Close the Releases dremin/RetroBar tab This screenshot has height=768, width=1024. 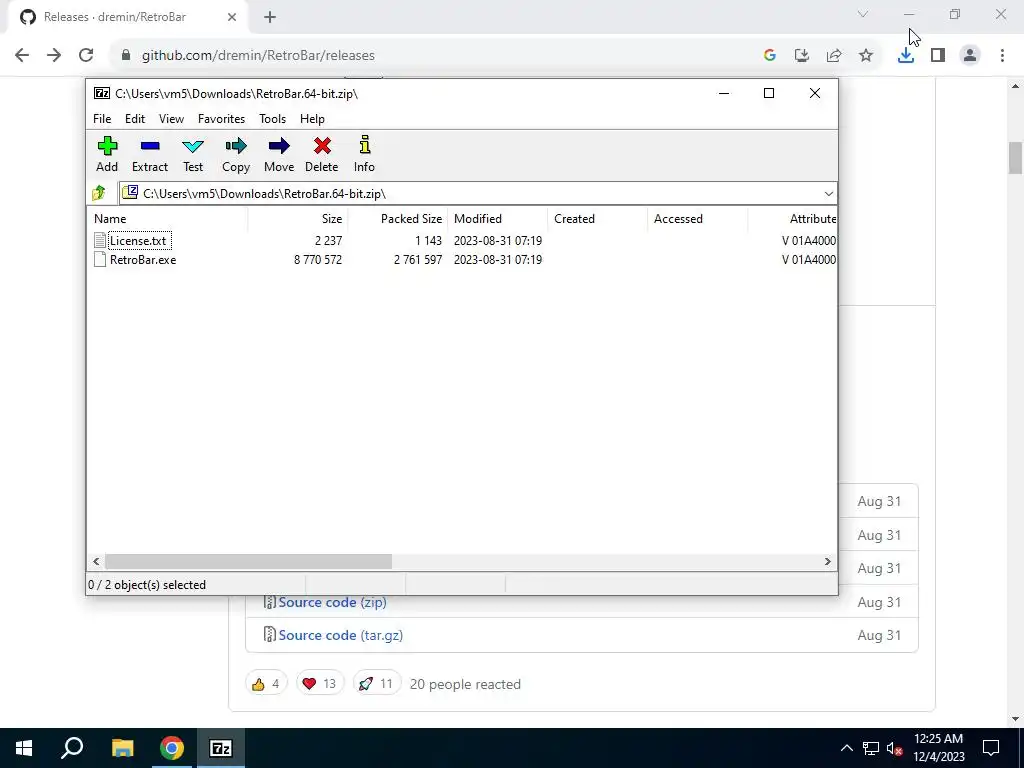[x=232, y=18]
